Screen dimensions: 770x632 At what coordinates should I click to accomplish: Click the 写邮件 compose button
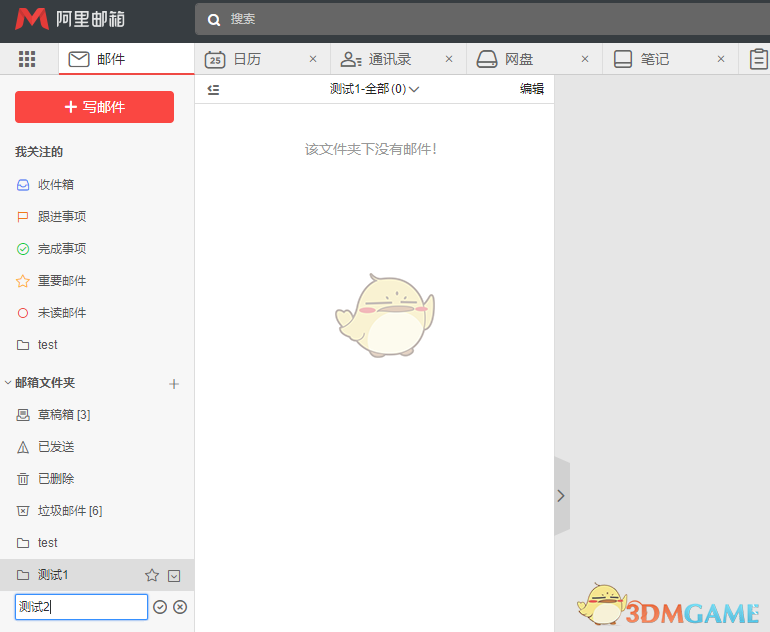(x=94, y=107)
